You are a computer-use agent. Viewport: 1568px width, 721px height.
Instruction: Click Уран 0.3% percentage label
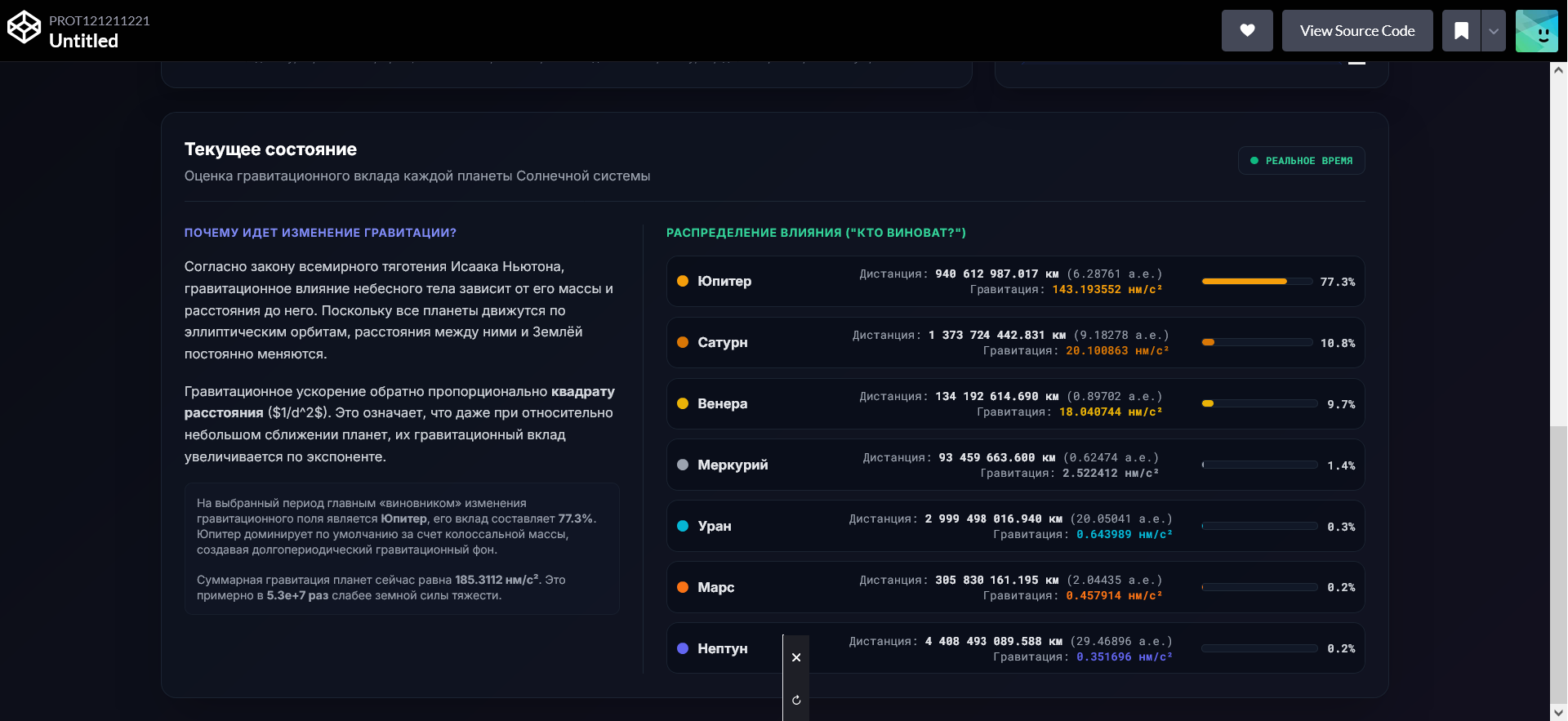click(x=1341, y=527)
